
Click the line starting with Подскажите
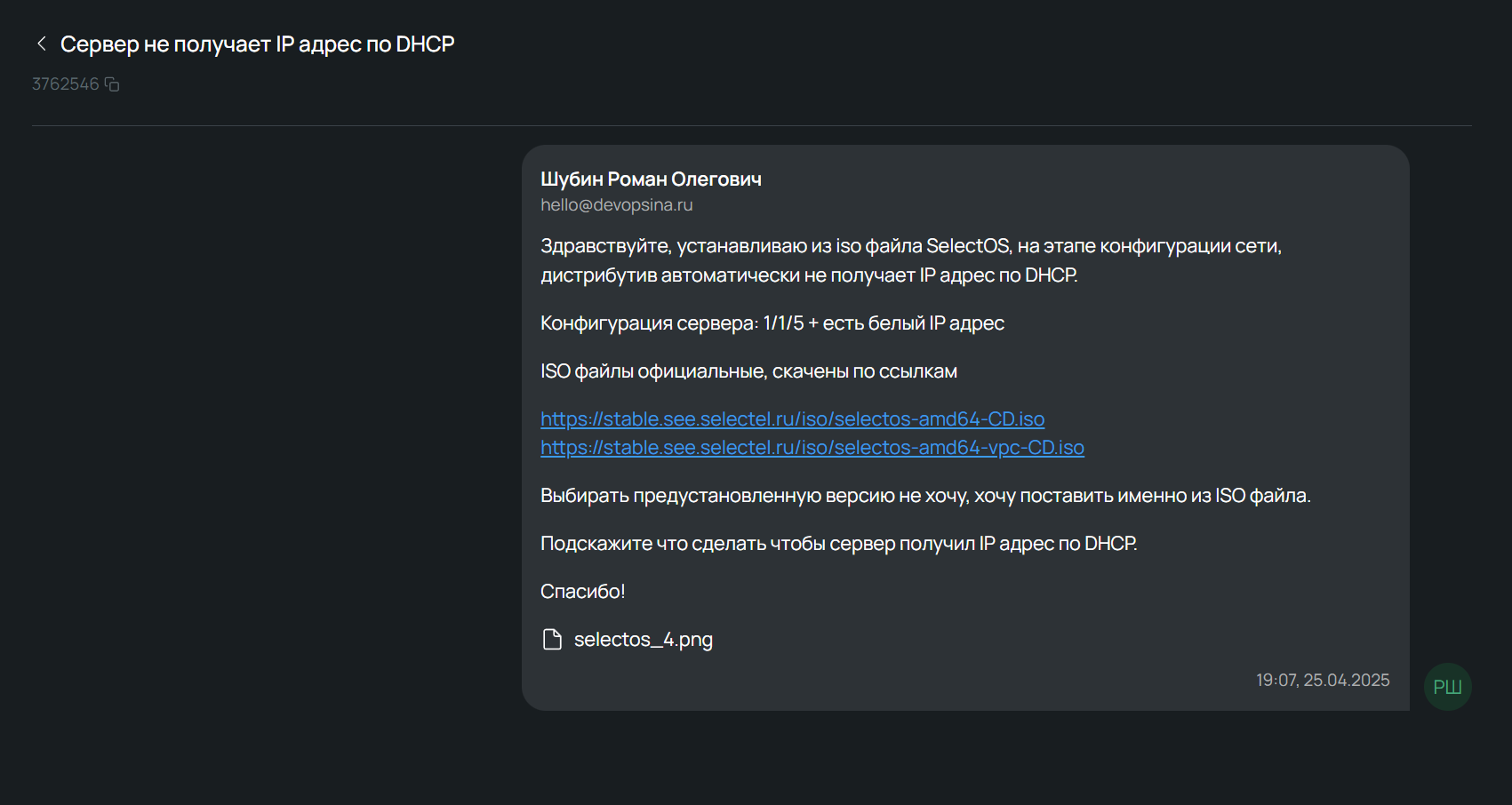click(x=838, y=544)
